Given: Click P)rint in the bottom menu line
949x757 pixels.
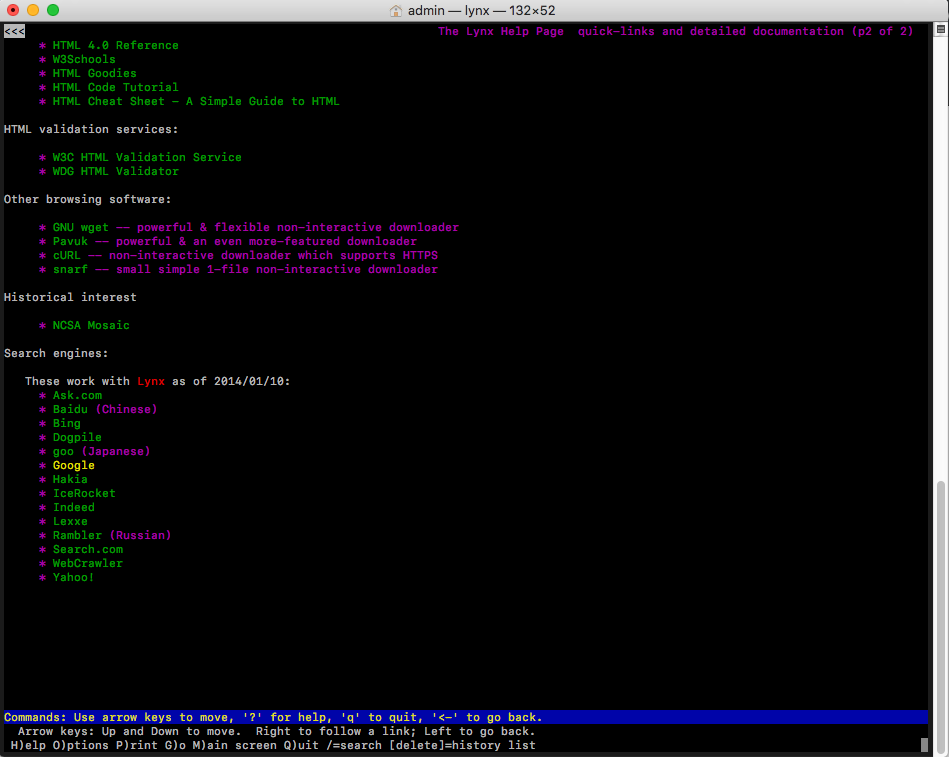Looking at the screenshot, I should tap(137, 746).
